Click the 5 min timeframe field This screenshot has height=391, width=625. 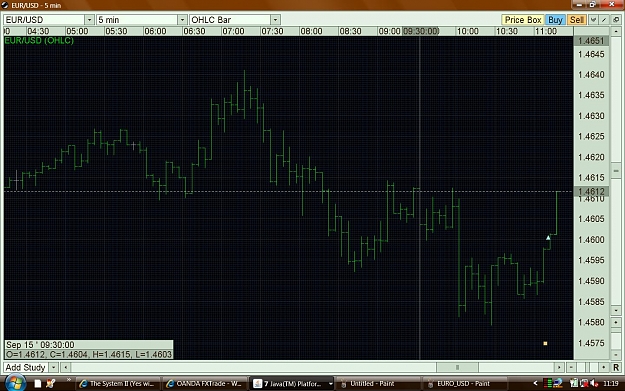pos(137,20)
